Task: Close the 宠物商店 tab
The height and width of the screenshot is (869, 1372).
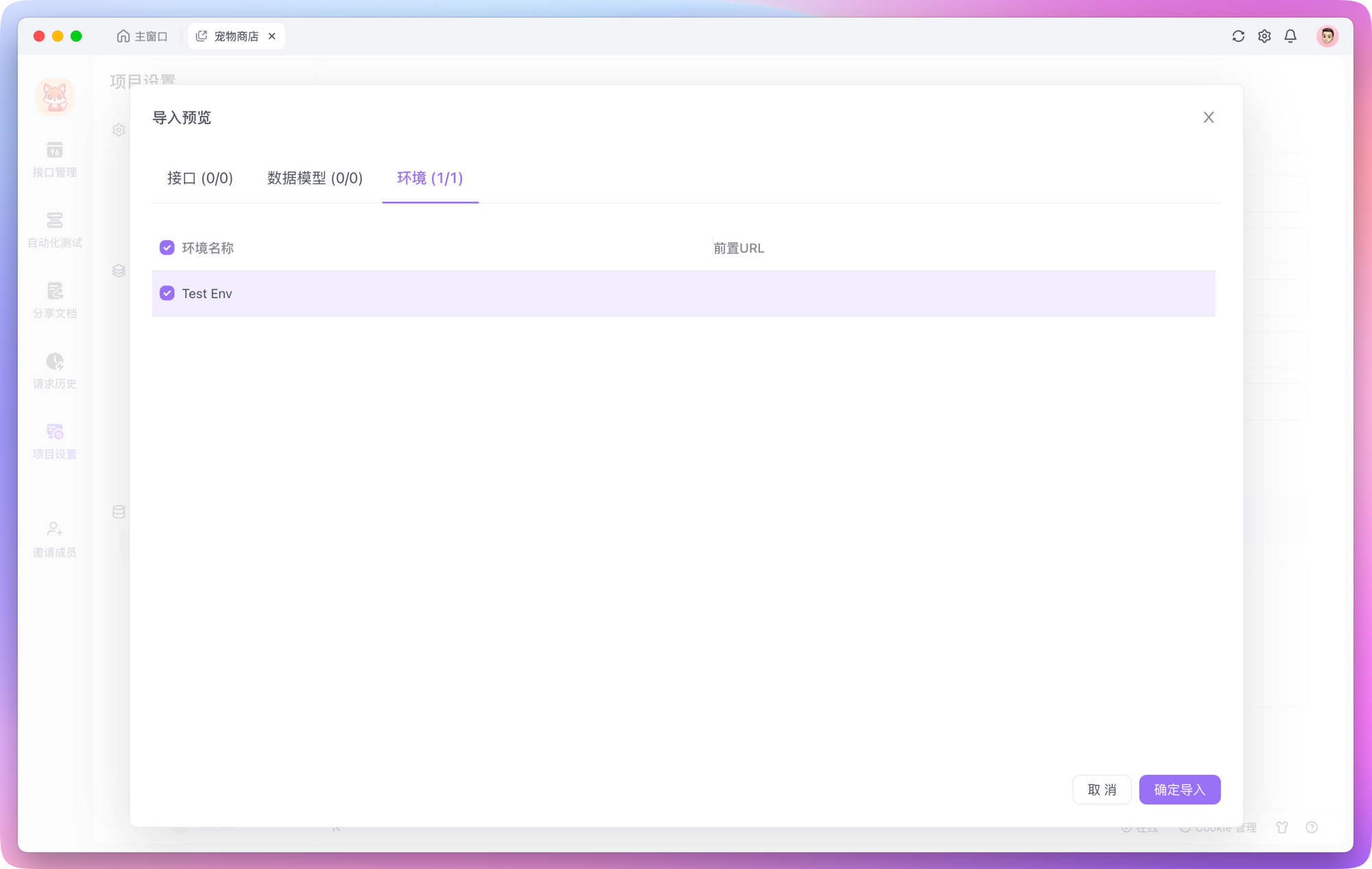Action: click(272, 36)
